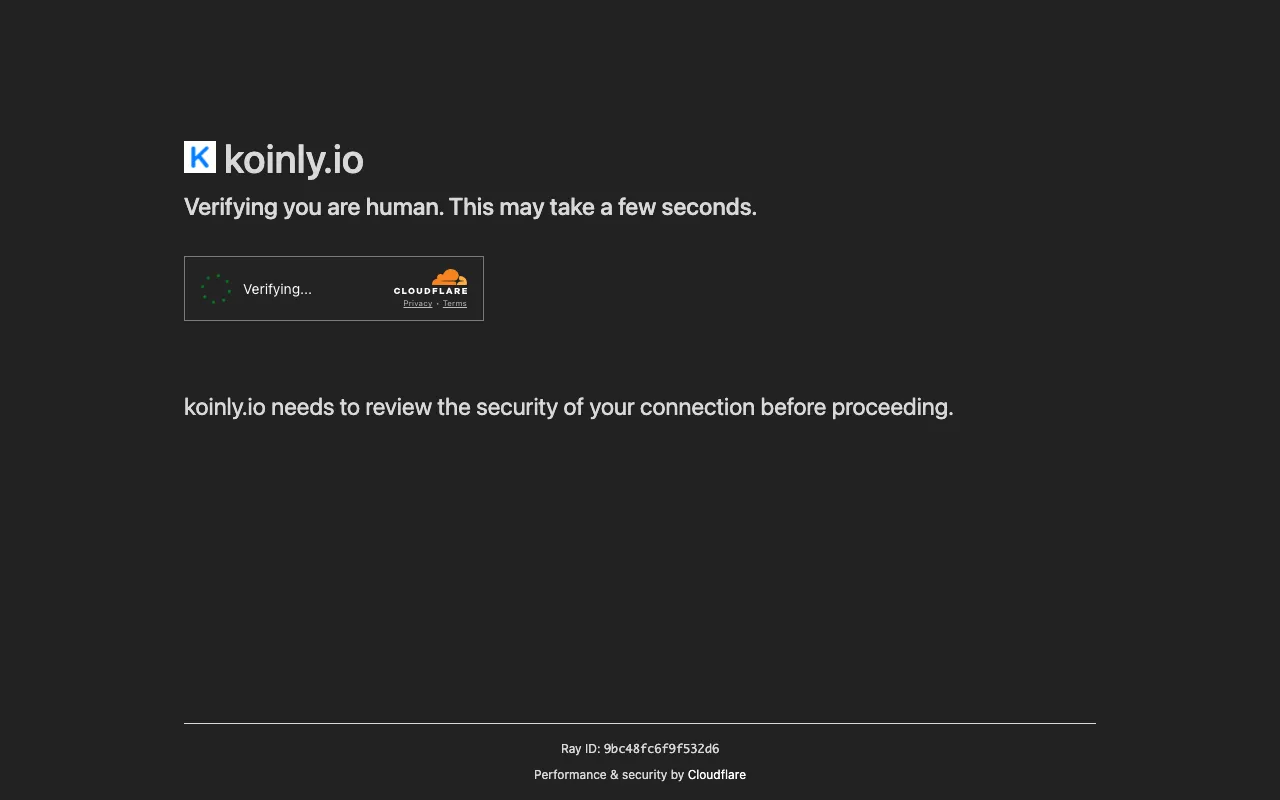Click the horizontal divider above the footer

(640, 723)
